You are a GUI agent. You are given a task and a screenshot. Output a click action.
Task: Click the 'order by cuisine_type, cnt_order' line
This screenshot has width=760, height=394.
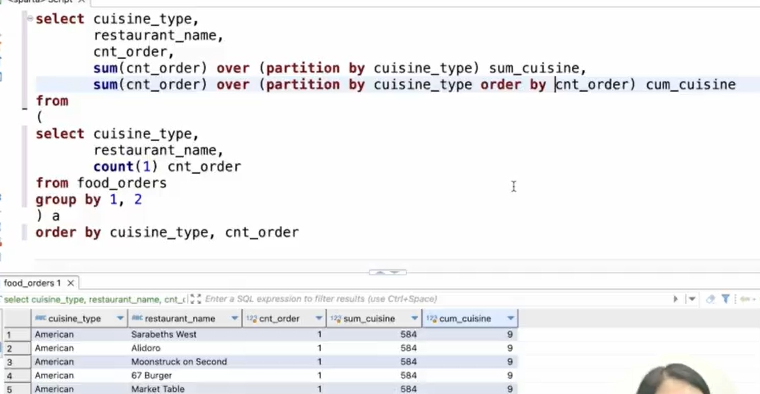(167, 233)
